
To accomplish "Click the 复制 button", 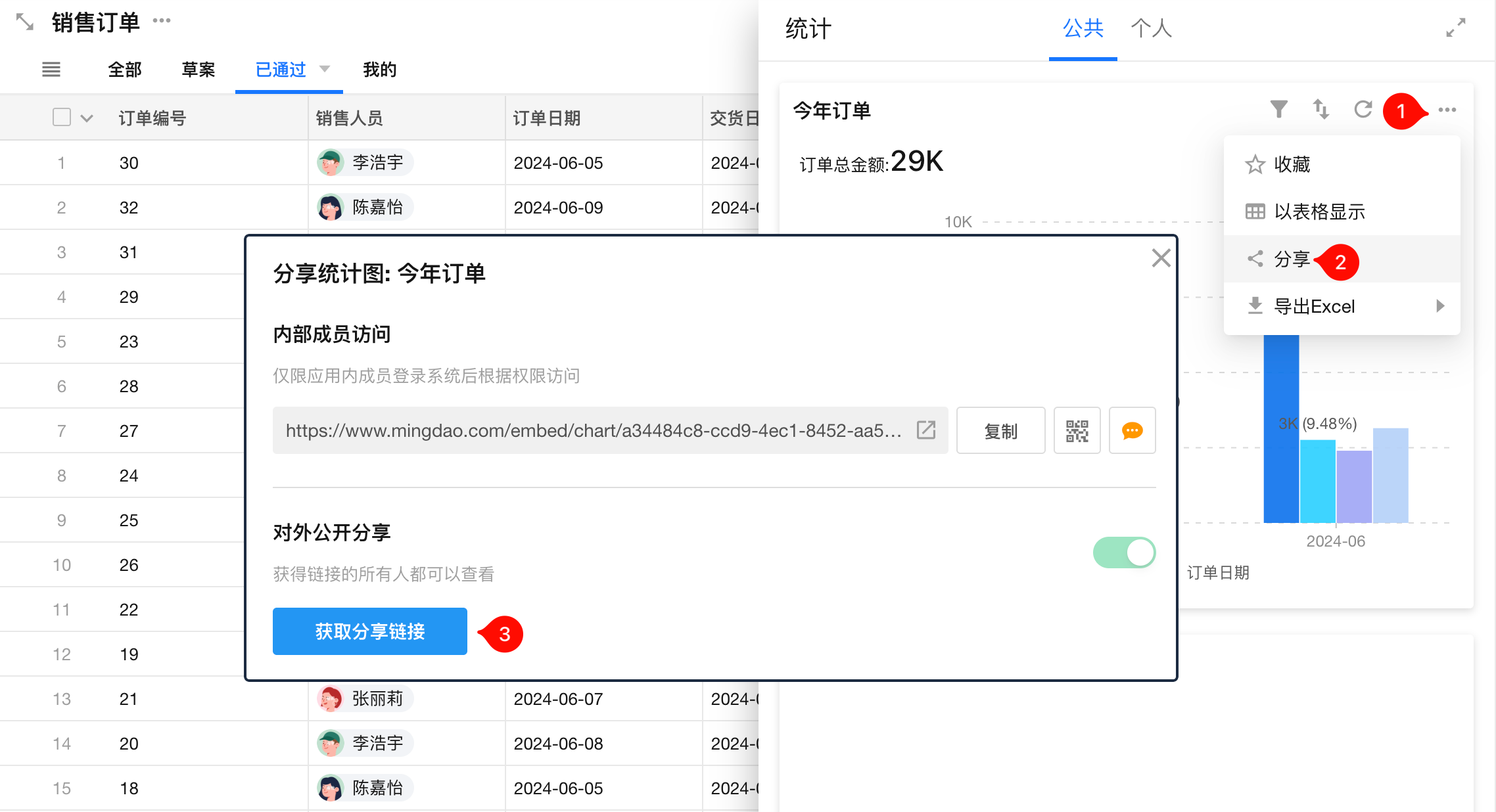I will coord(1000,431).
